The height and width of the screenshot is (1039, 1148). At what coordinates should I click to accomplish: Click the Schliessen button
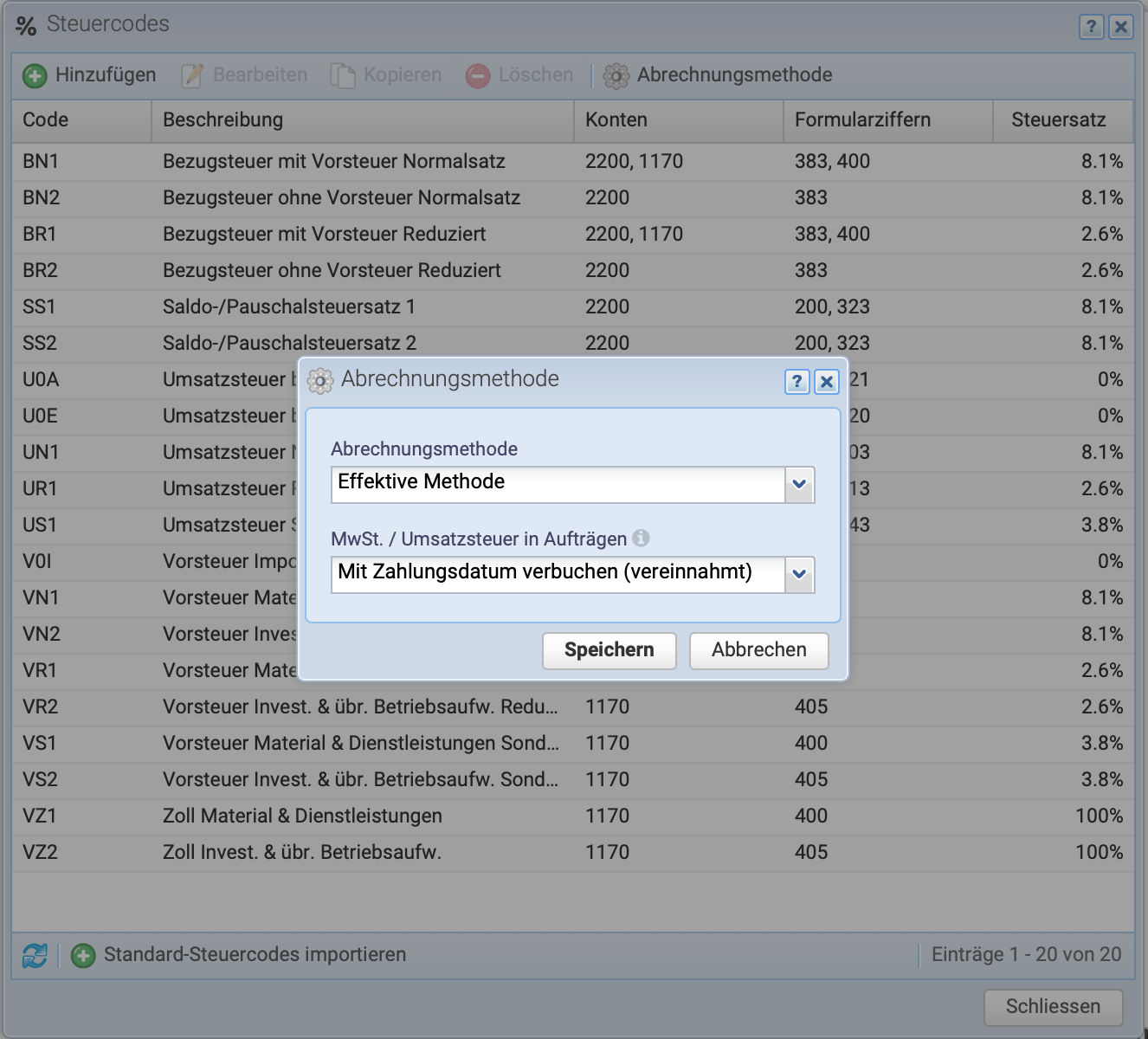[1054, 1007]
